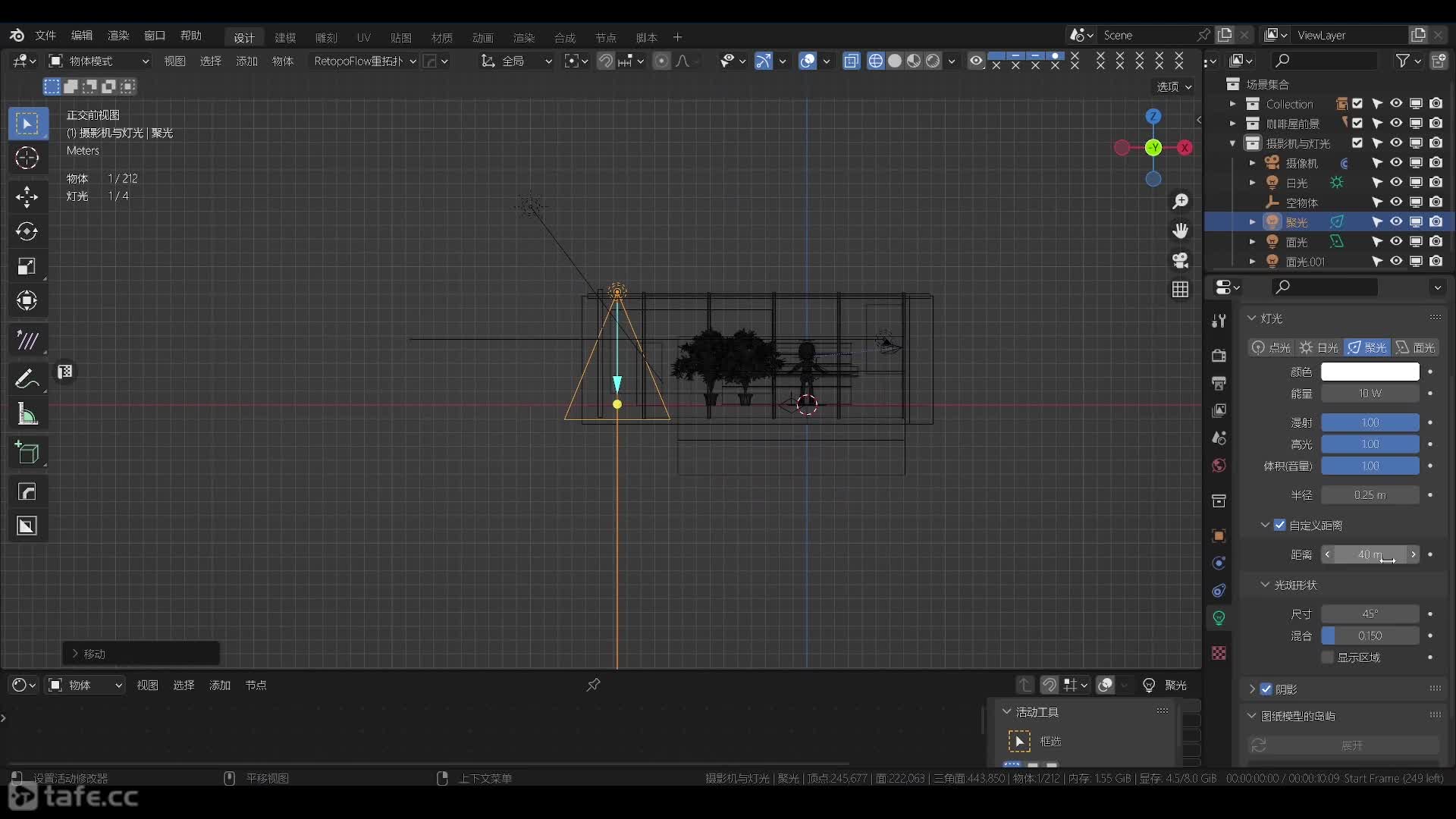Image resolution: width=1456 pixels, height=819 pixels.
Task: Switch to the UV workspace tab
Action: click(x=364, y=37)
